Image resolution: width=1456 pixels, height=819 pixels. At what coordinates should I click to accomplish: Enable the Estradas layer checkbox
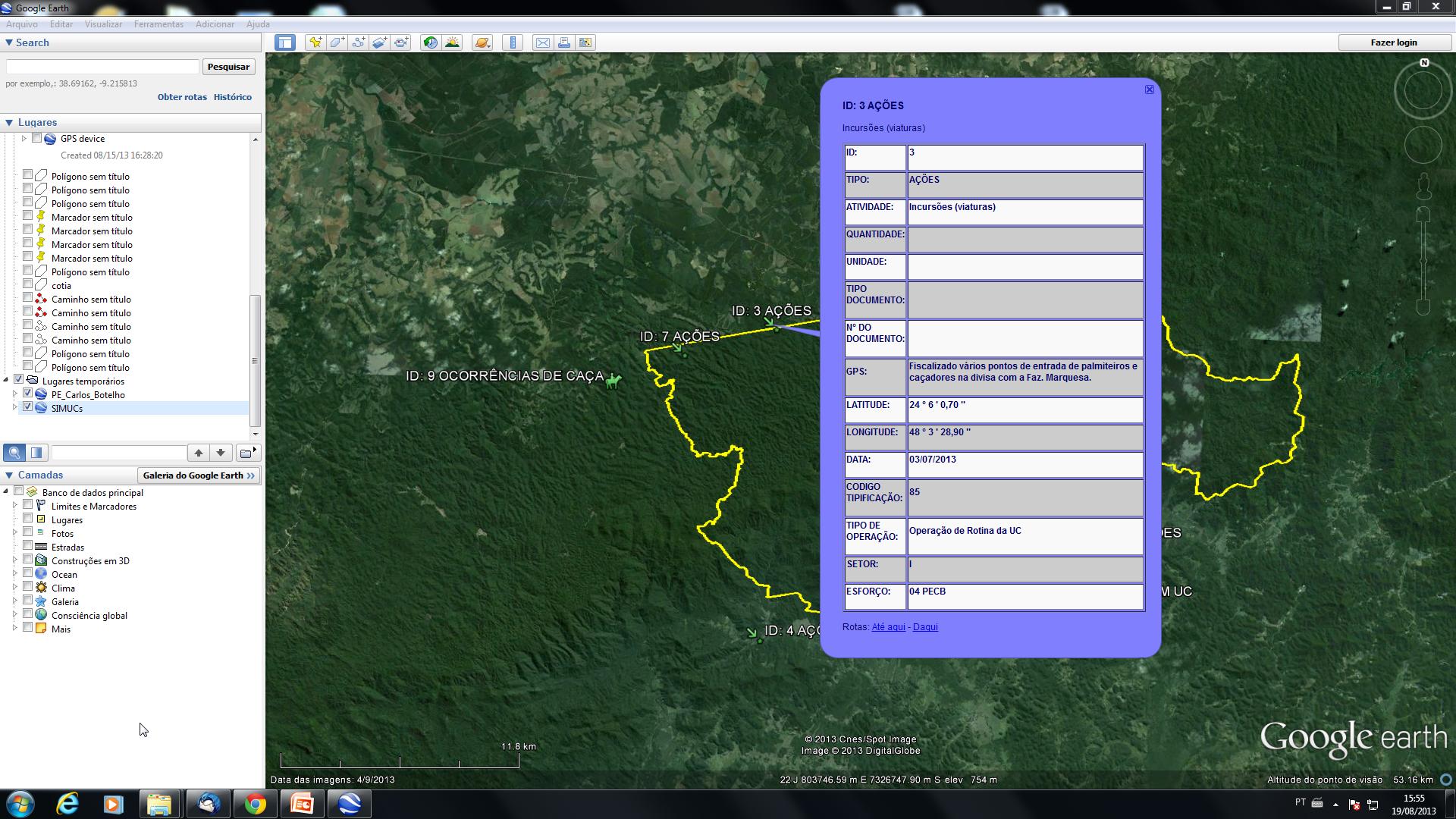pos(27,546)
